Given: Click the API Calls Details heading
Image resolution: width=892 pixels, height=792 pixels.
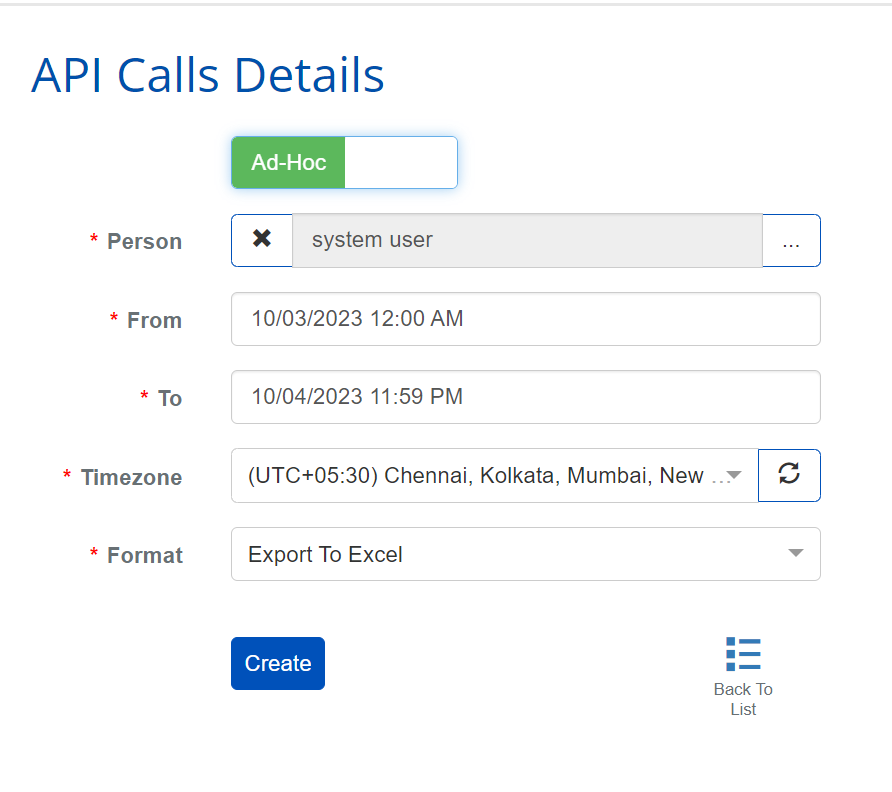Looking at the screenshot, I should click(x=208, y=75).
